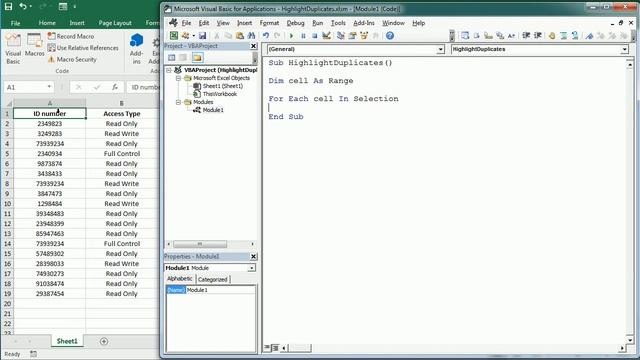Screen dimensions: 640x360
Task: Open Excel Name Box dropdown arrow
Action: pyautogui.click(x=49, y=87)
